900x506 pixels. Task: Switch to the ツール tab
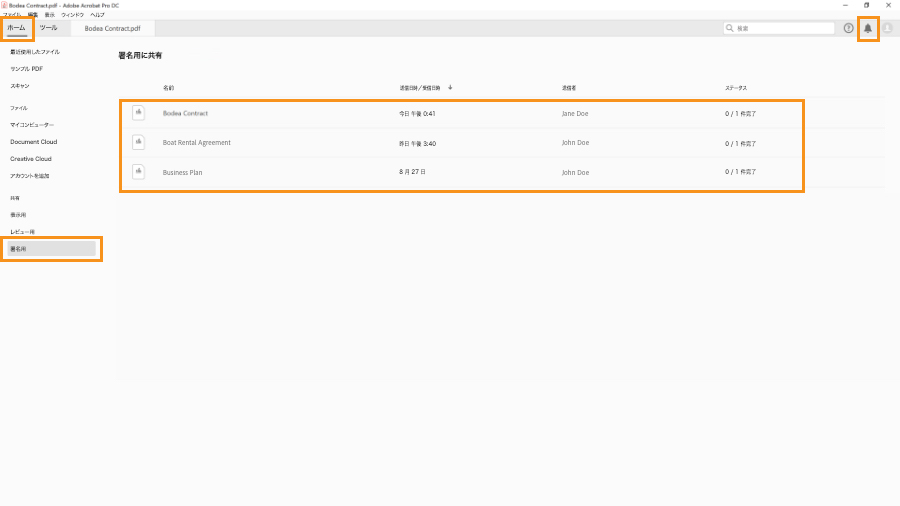48,28
